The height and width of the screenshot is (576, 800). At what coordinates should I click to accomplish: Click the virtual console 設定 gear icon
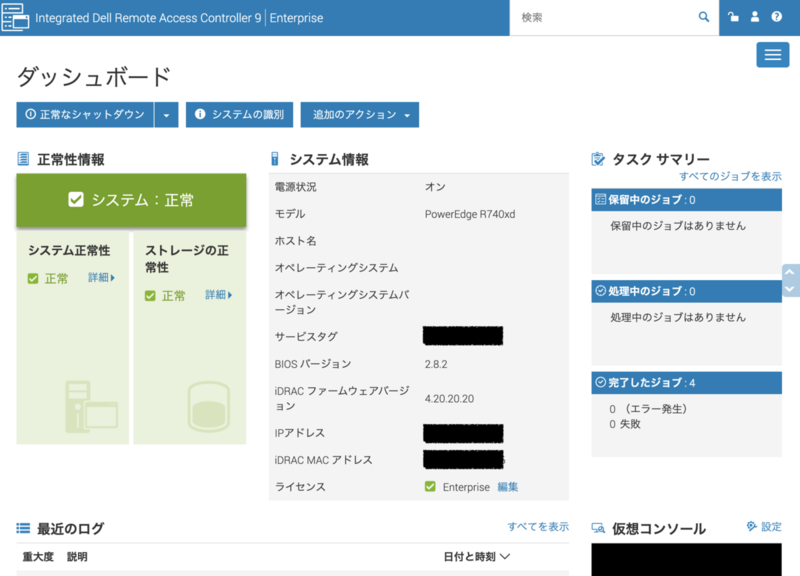pyautogui.click(x=752, y=526)
